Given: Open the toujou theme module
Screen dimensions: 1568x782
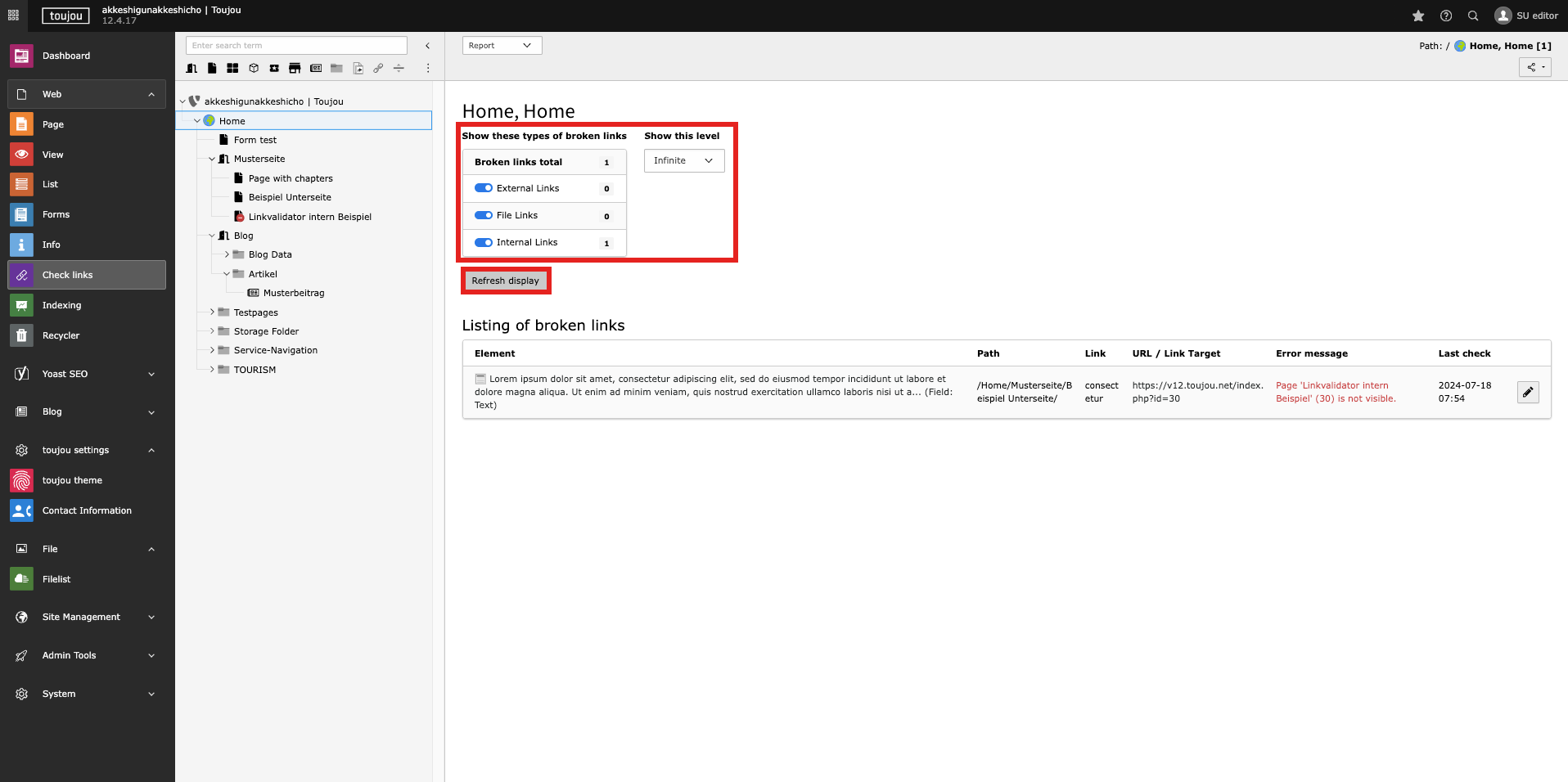Looking at the screenshot, I should pyautogui.click(x=72, y=480).
